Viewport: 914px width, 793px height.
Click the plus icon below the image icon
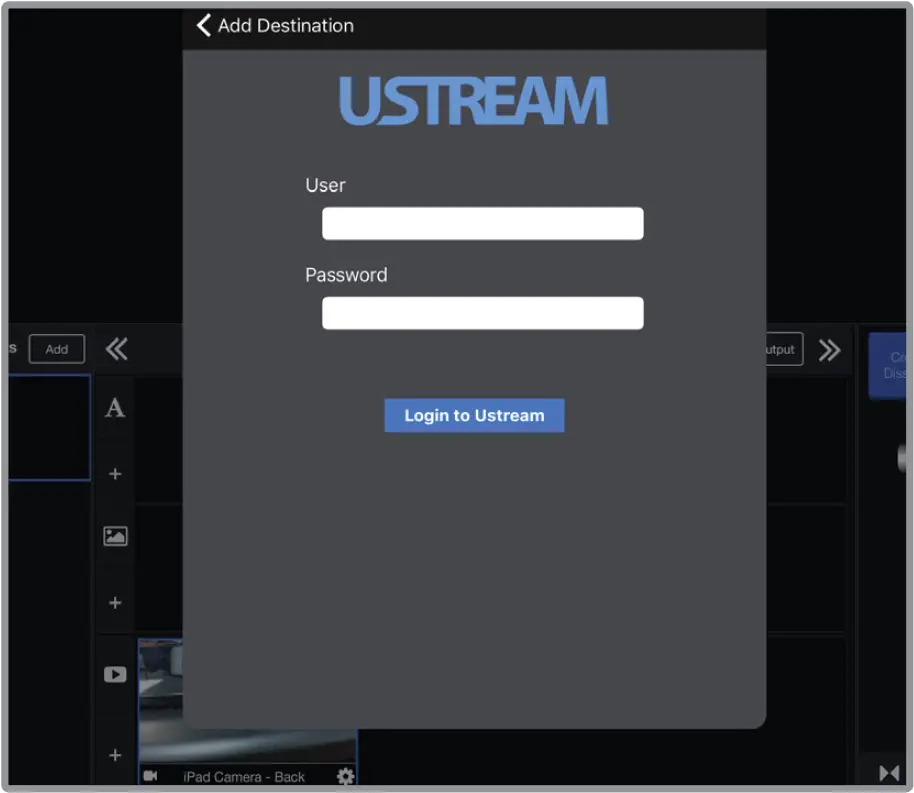(x=115, y=602)
